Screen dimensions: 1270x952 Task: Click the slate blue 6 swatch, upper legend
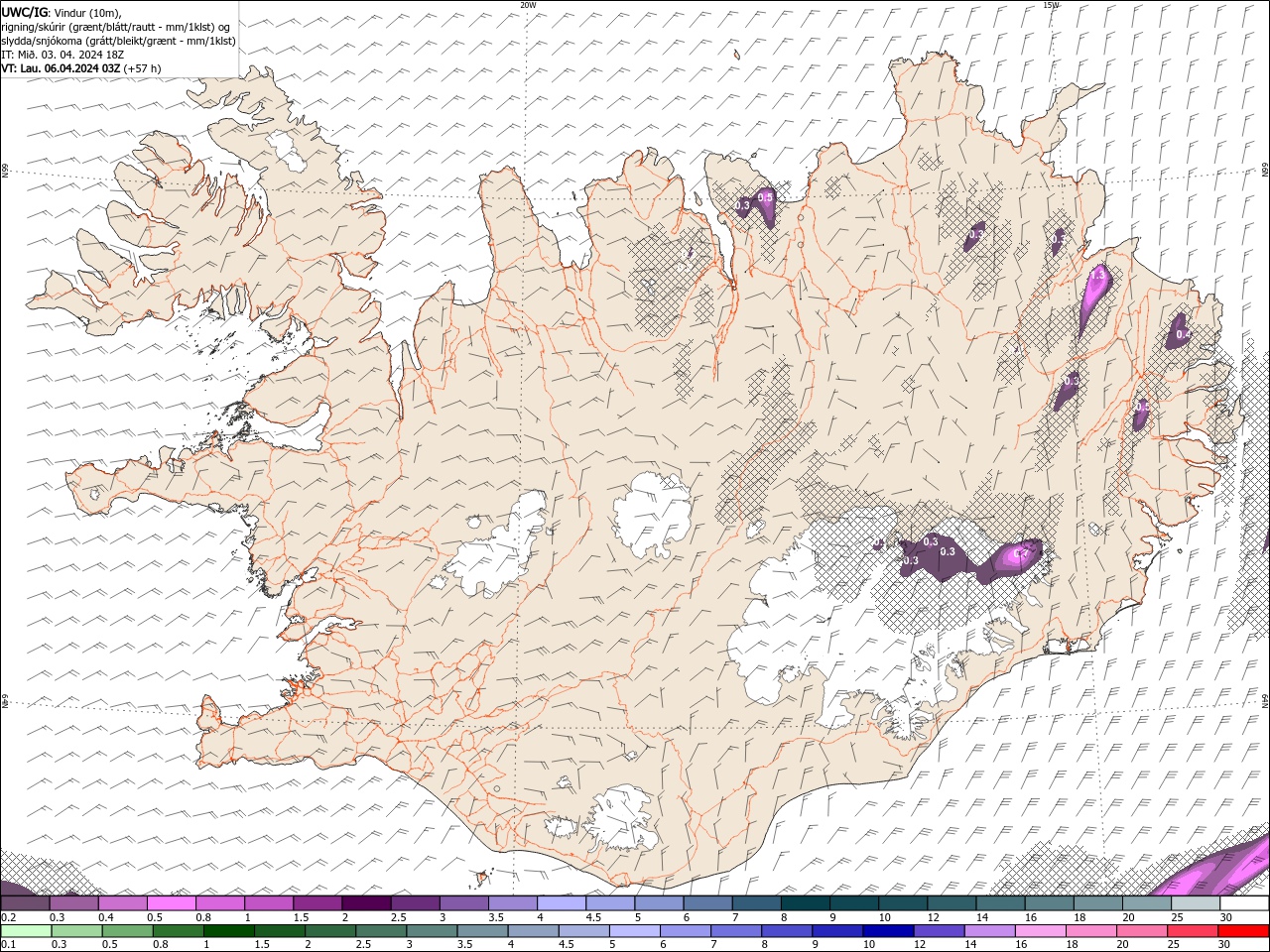click(707, 903)
